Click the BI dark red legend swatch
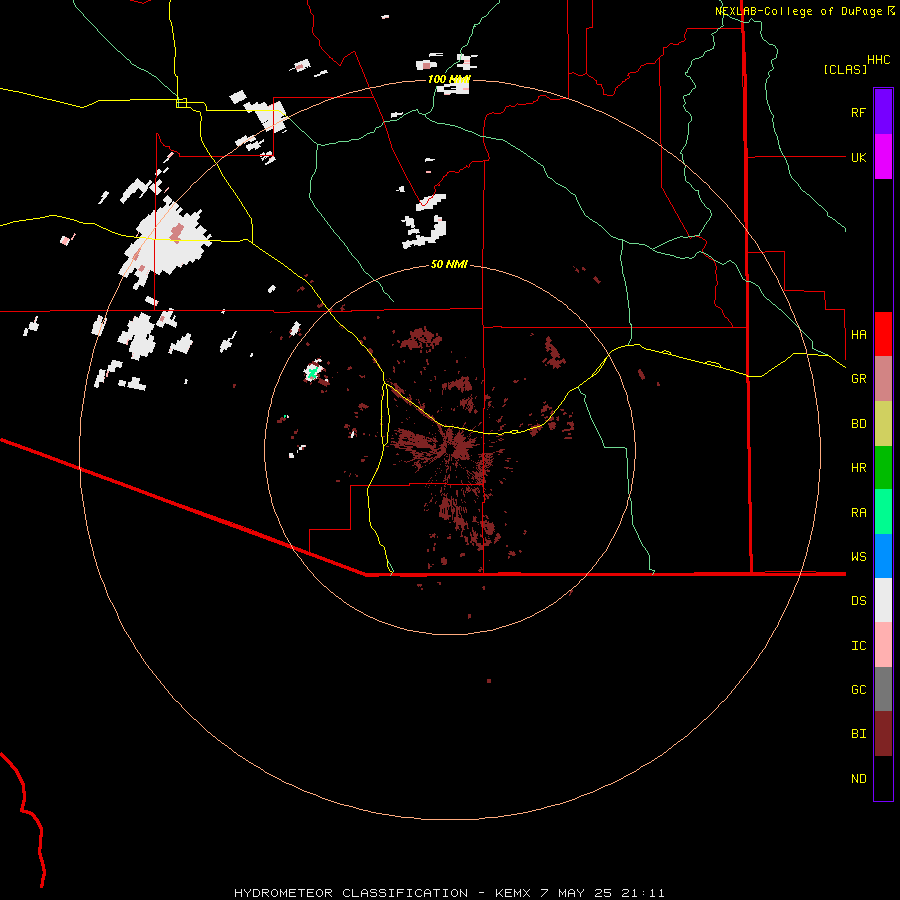 click(x=883, y=734)
